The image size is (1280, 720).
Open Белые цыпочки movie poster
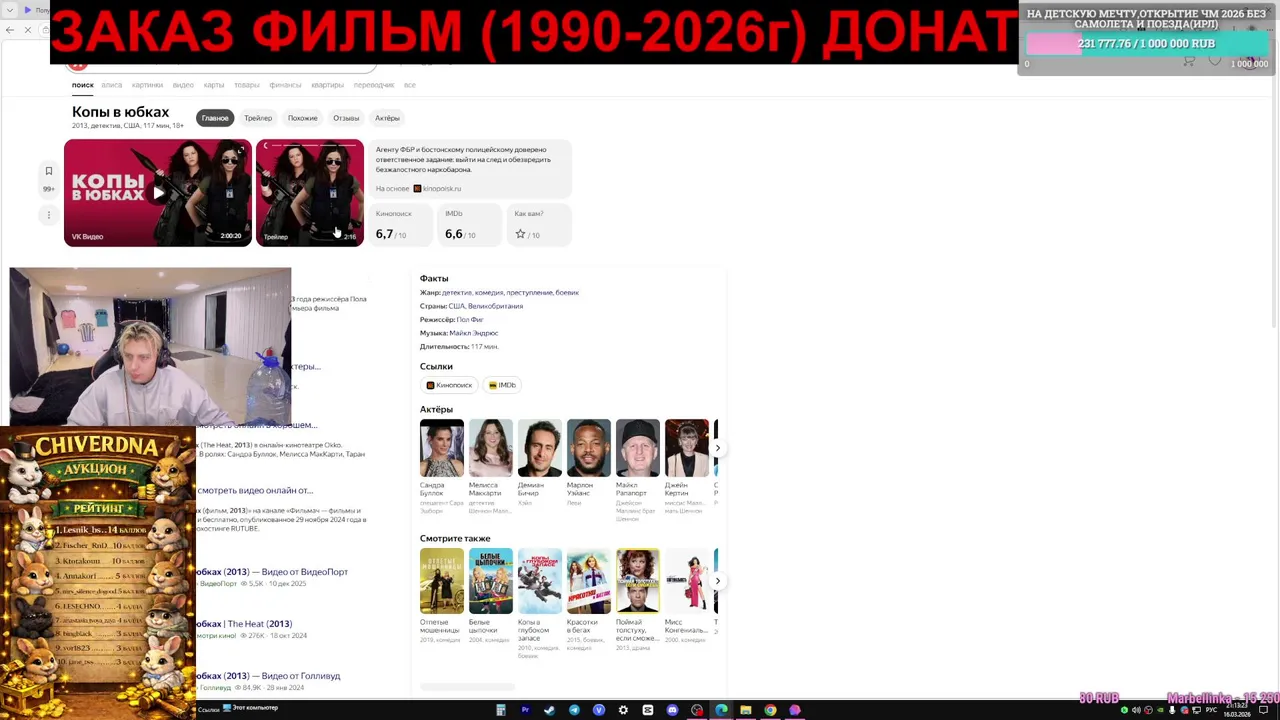490,580
